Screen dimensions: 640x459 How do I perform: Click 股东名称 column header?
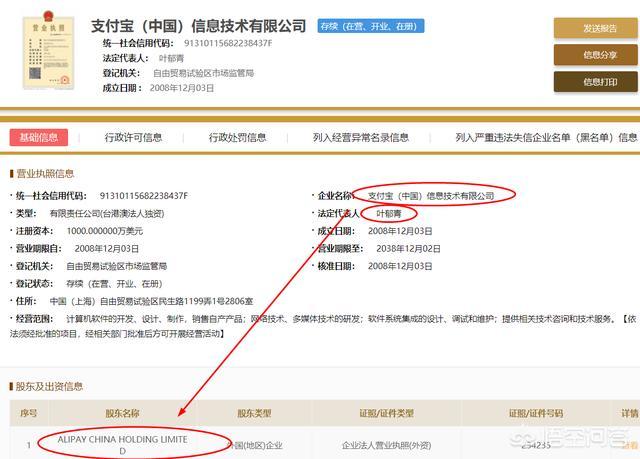[122, 413]
